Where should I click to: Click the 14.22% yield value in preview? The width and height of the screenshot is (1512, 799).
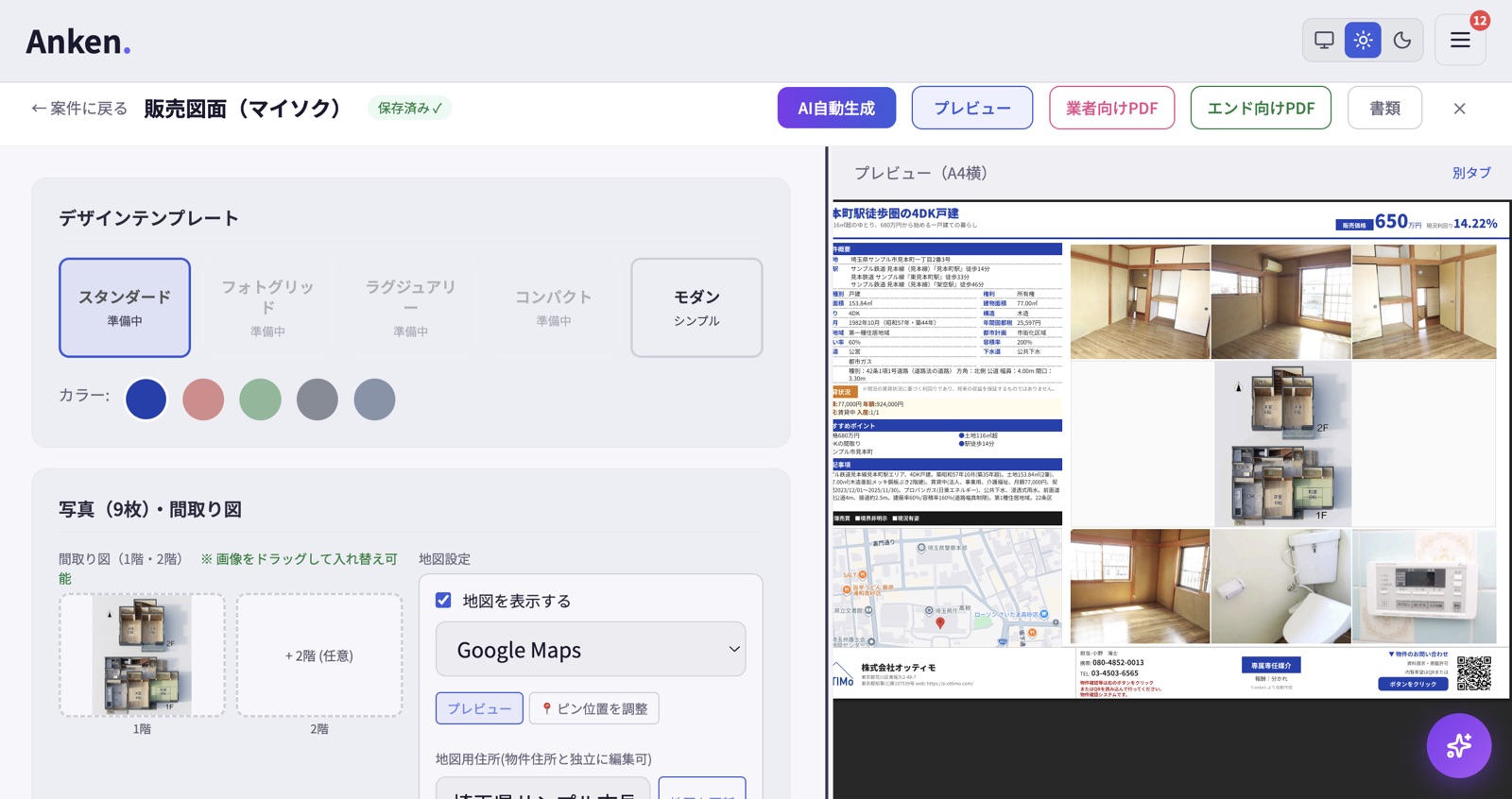(1475, 223)
